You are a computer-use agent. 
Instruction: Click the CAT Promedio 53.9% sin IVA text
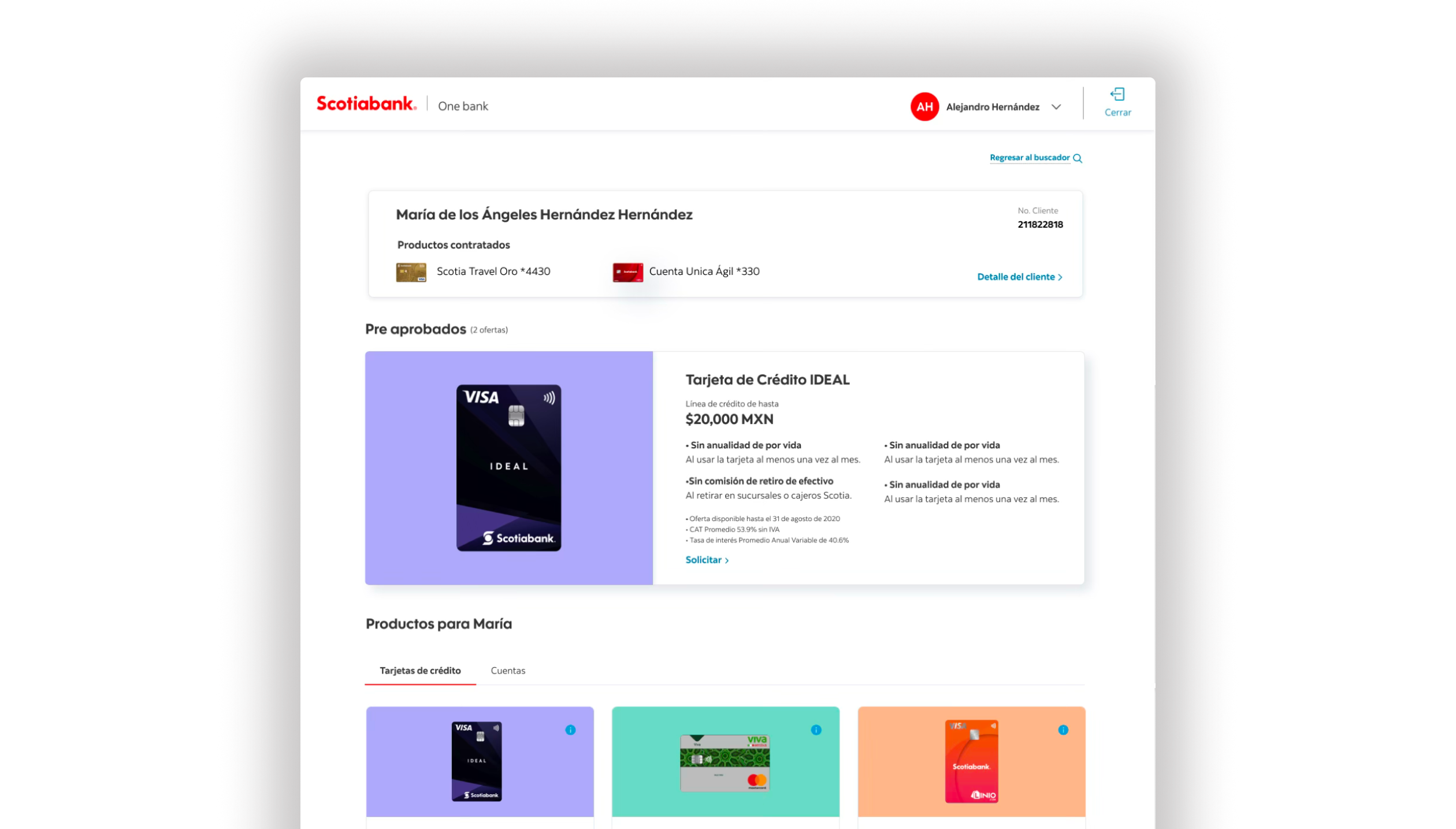(733, 529)
